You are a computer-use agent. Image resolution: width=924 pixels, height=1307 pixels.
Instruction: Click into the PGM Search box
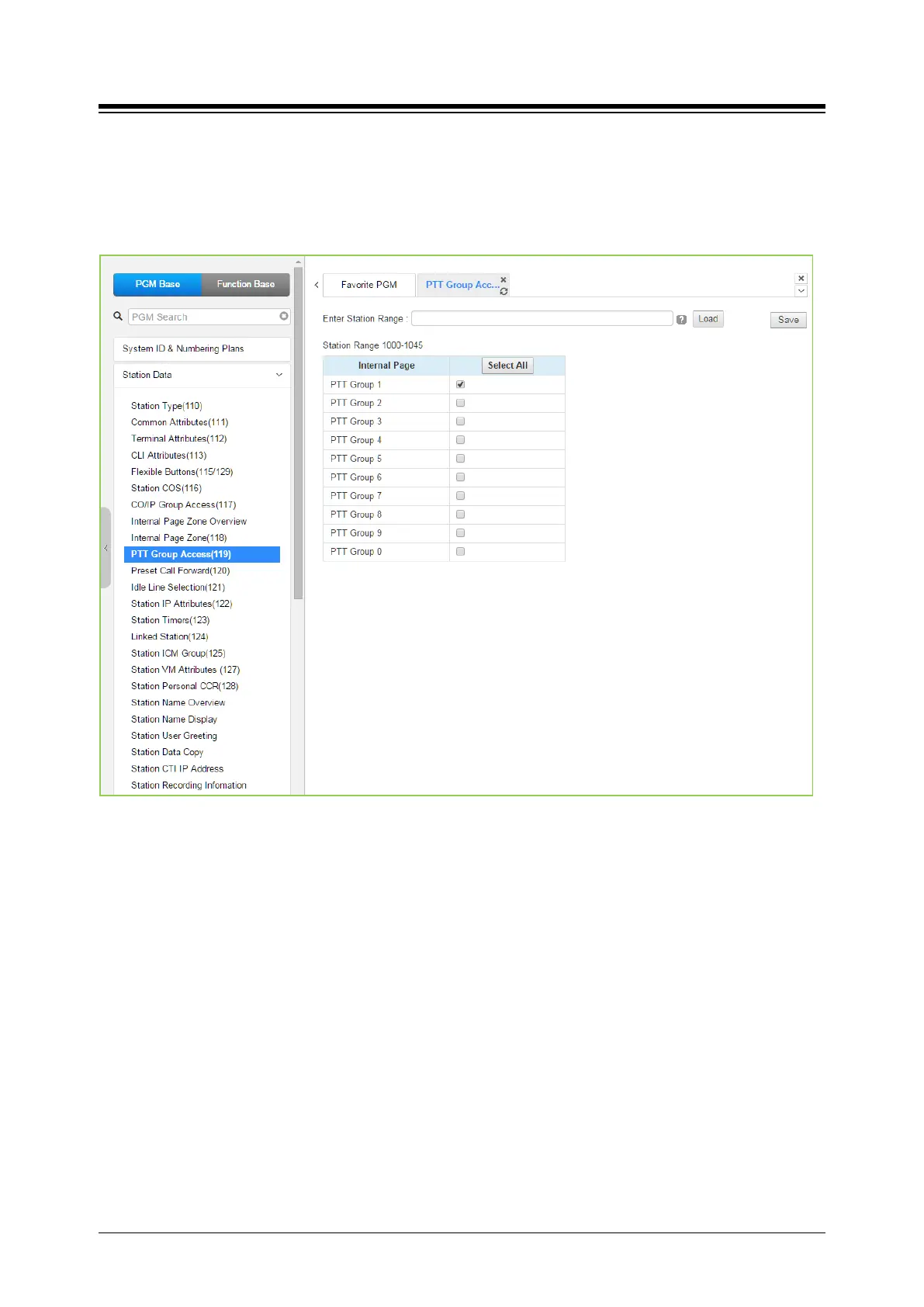[x=203, y=317]
